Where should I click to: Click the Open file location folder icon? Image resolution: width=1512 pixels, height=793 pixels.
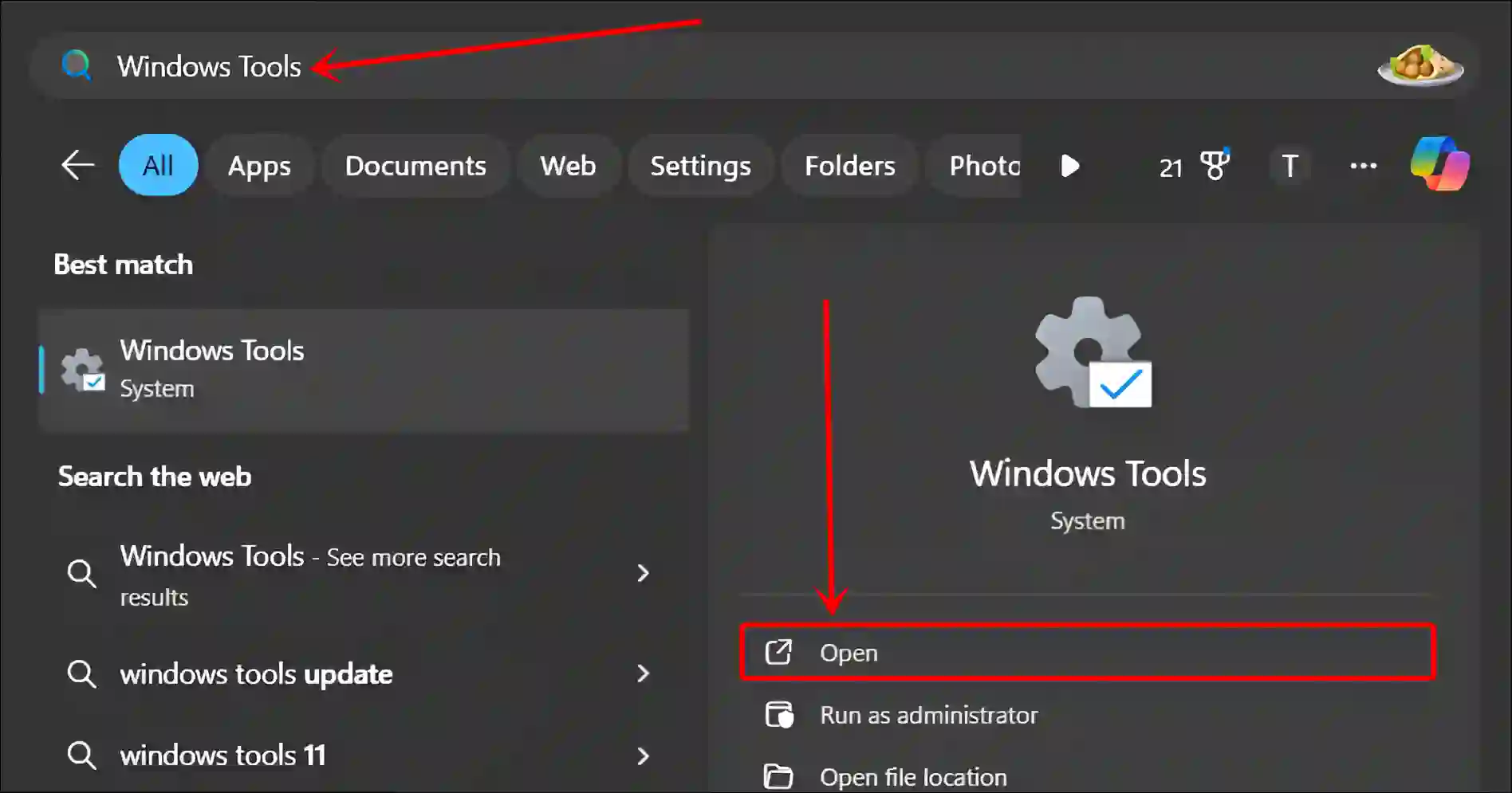click(778, 776)
